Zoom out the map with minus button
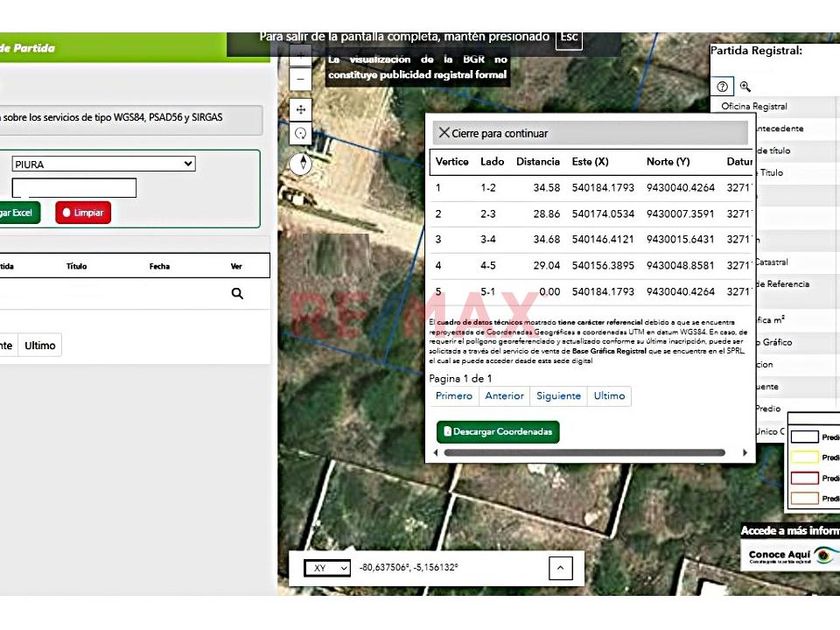840x630 pixels. point(301,80)
